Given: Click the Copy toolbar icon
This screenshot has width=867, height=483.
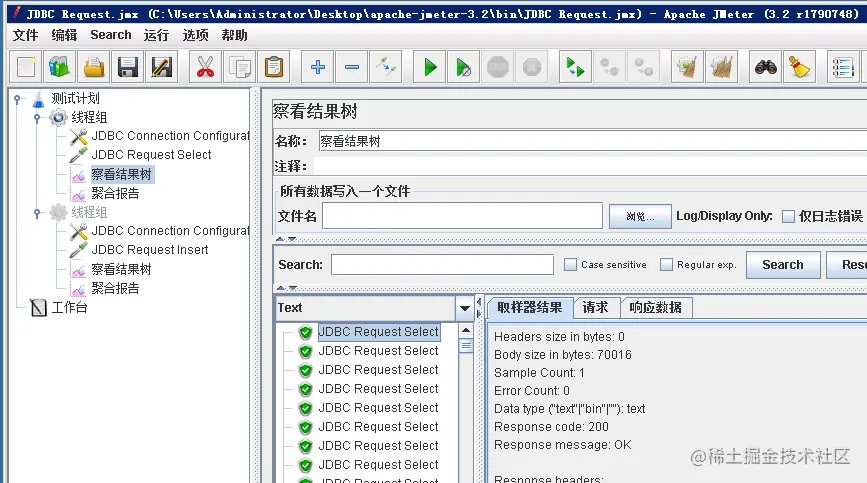Looking at the screenshot, I should [239, 67].
